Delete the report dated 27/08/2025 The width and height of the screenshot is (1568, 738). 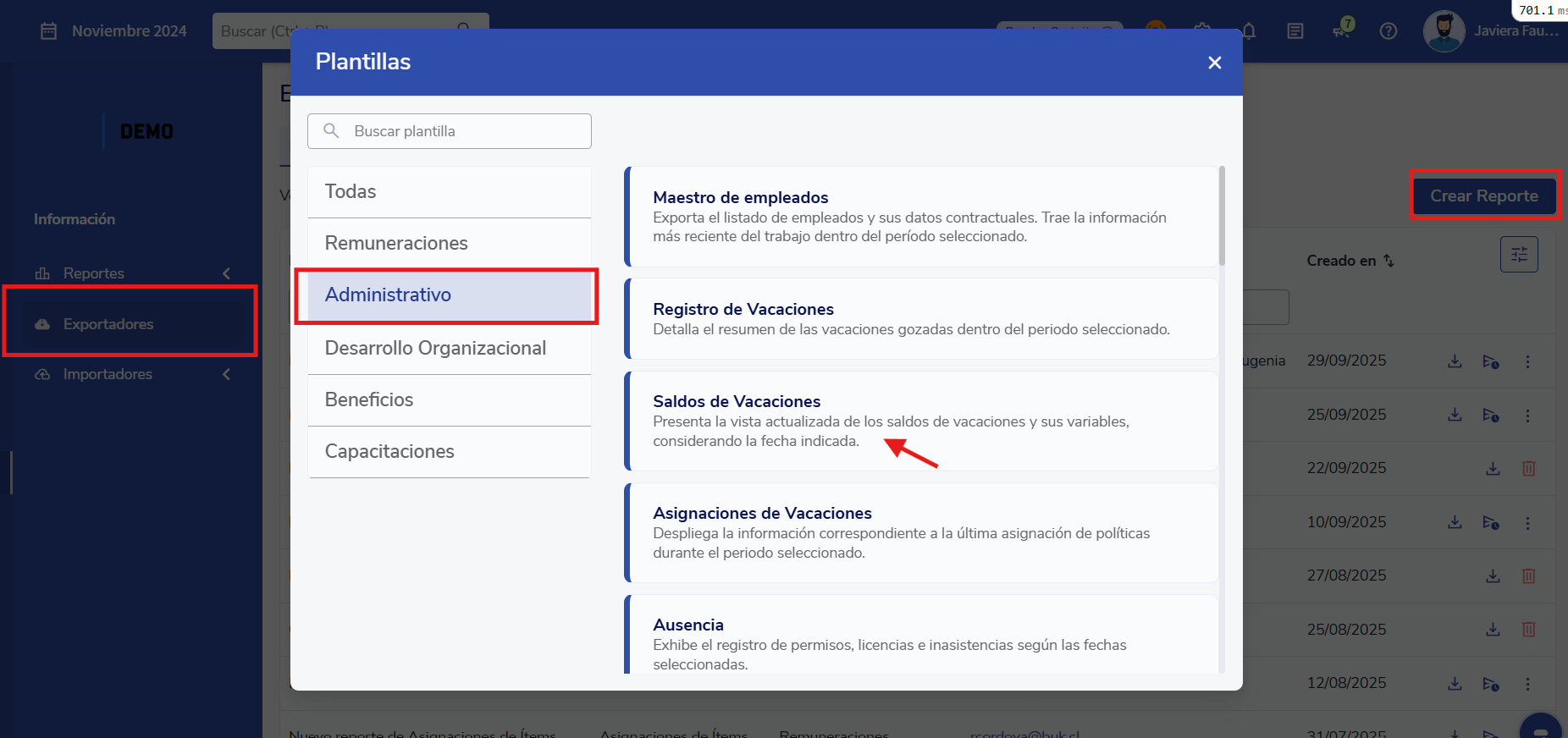coord(1528,576)
